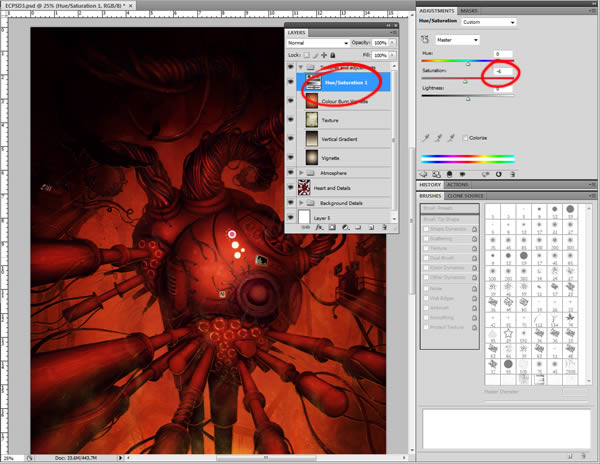Create new fill or adjustment layer
The height and width of the screenshot is (464, 600).
345,228
